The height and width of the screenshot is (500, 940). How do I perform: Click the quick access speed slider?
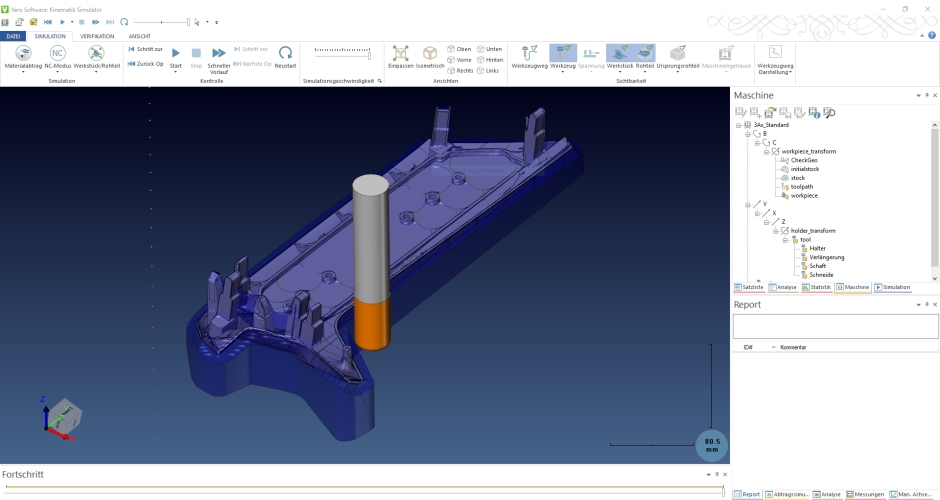pos(161,22)
